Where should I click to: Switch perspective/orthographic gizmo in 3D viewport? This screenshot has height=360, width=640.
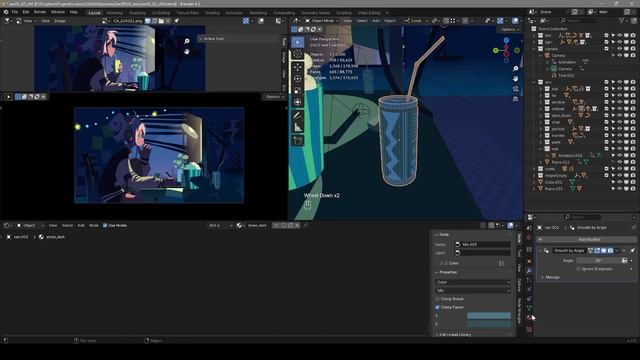click(516, 99)
